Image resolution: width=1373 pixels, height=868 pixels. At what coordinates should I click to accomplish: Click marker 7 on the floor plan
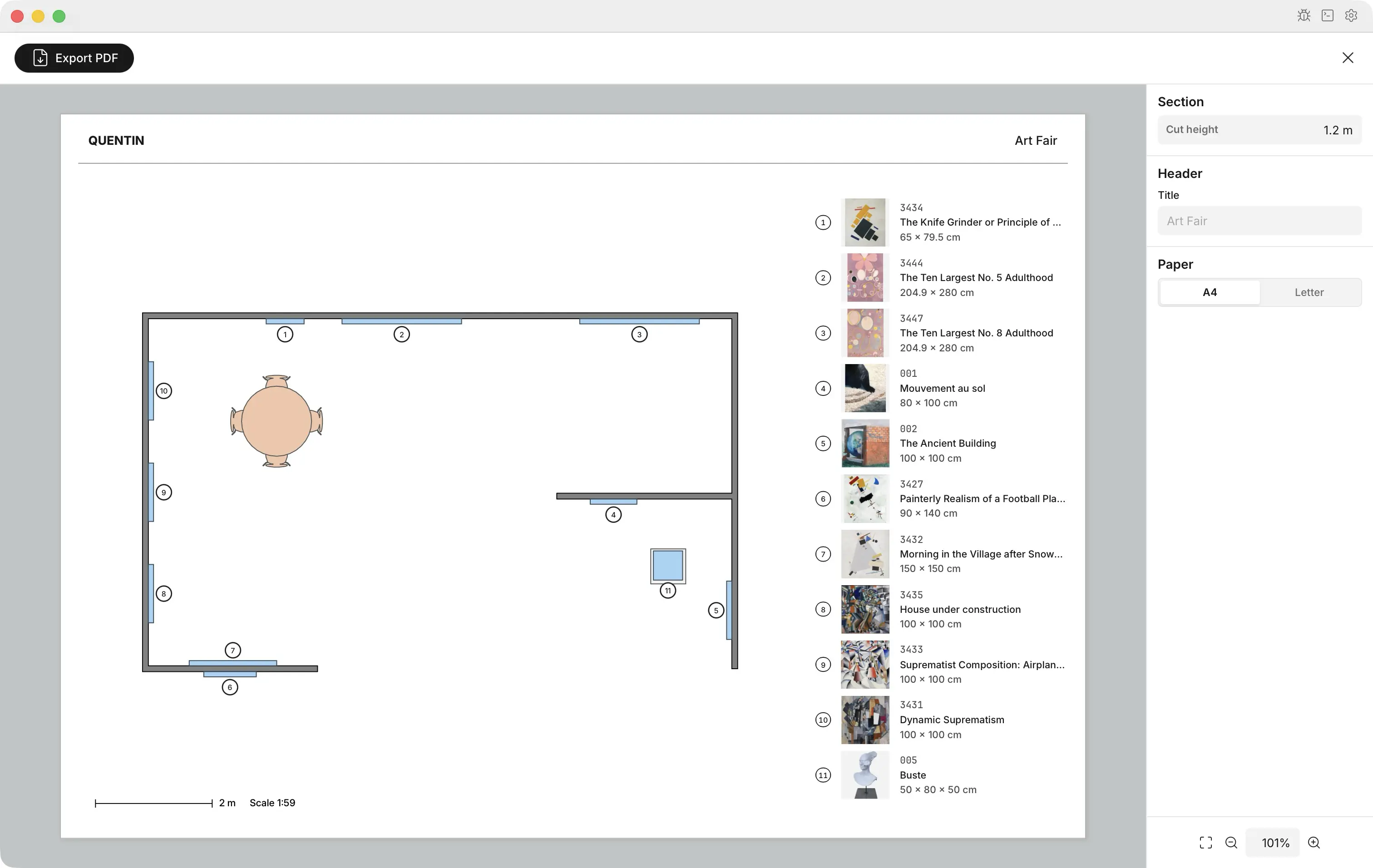232,650
